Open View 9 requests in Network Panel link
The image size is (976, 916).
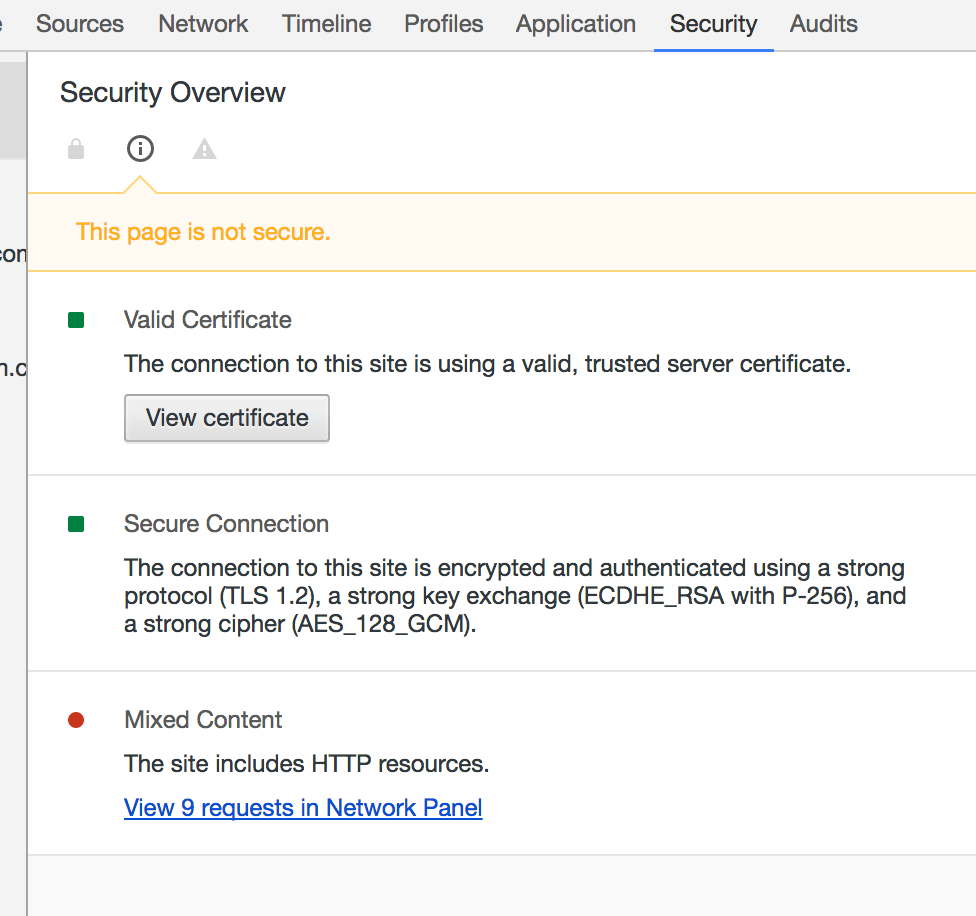pos(303,808)
